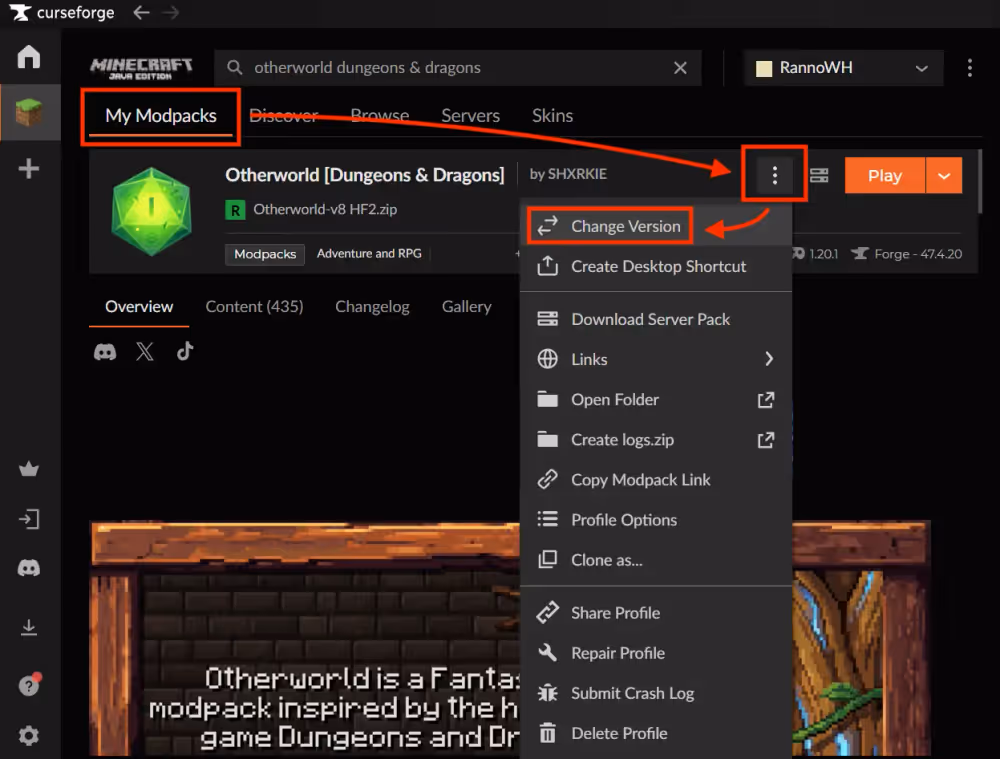Navigate forward with the right arrow
The height and width of the screenshot is (759, 1000).
171,12
